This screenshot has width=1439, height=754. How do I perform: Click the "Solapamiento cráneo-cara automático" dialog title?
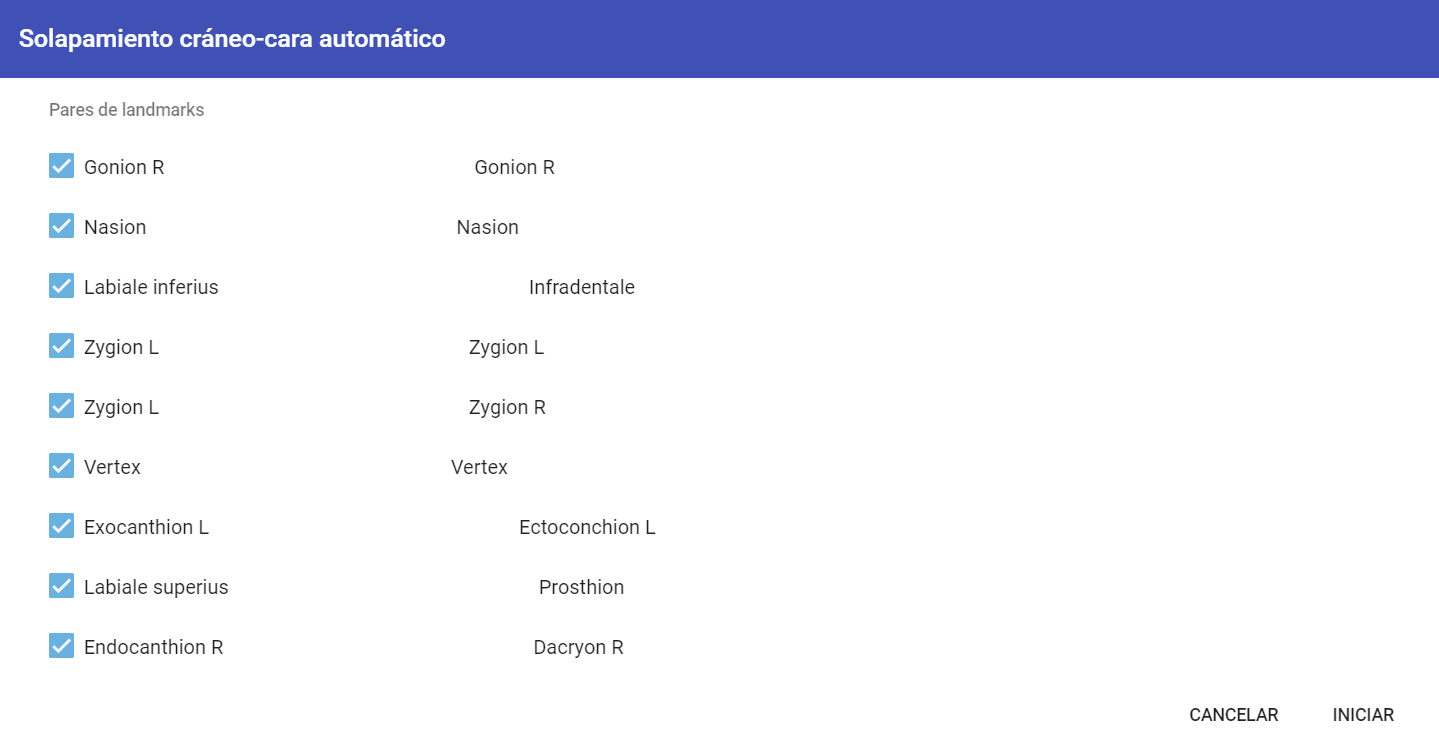232,39
